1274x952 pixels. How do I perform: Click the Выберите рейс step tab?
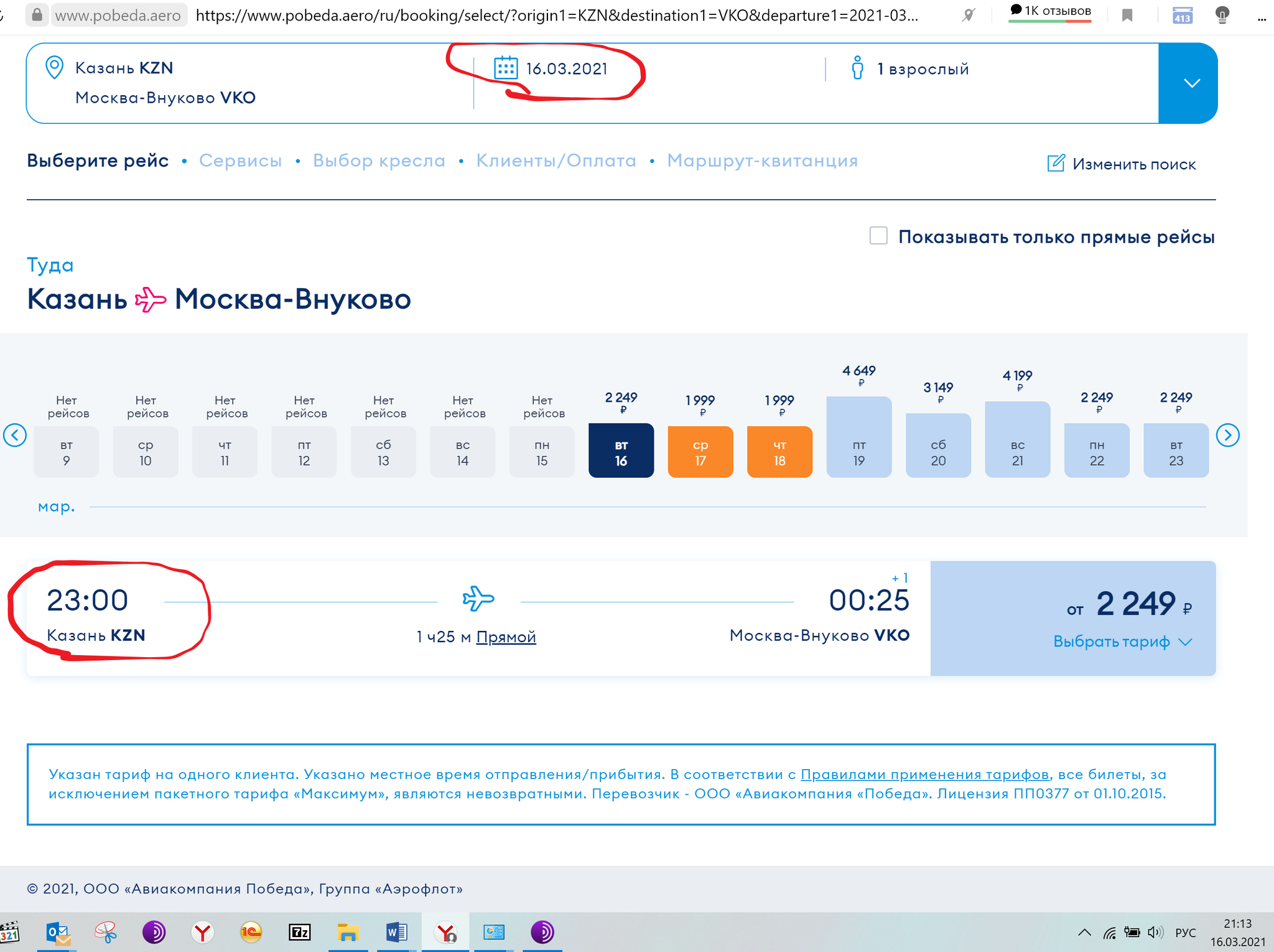tap(98, 161)
